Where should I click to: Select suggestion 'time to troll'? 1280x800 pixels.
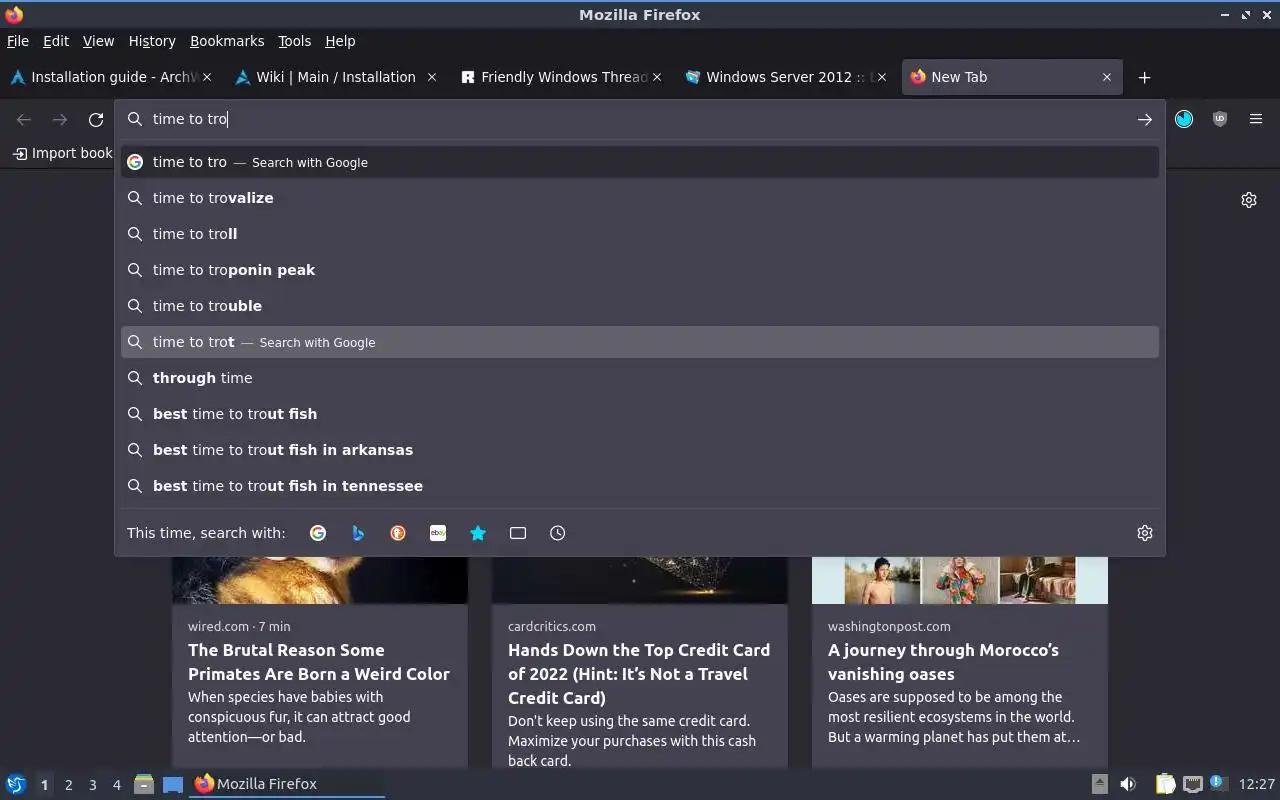pos(640,234)
